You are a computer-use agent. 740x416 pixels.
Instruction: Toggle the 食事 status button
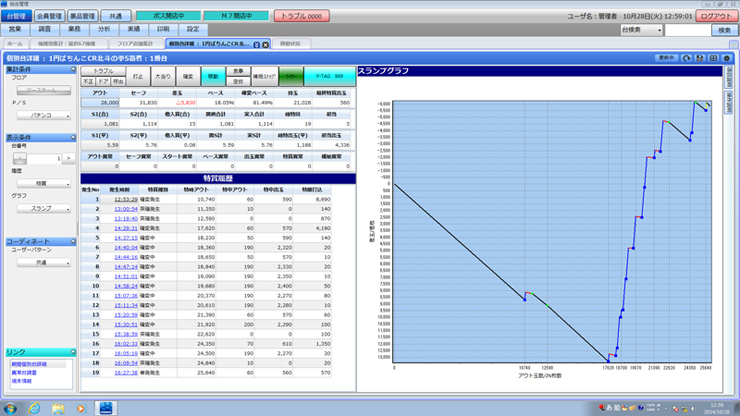point(238,71)
